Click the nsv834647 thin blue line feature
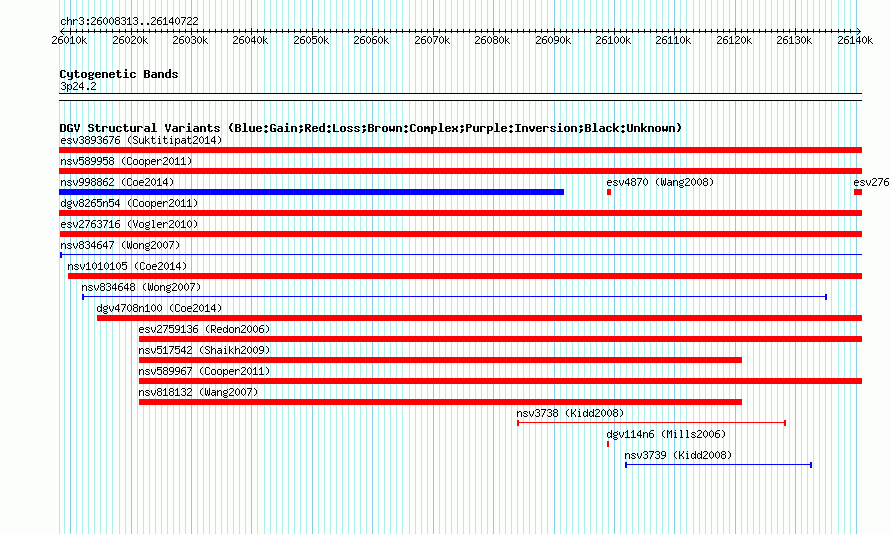The height and width of the screenshot is (534, 890). [460, 255]
